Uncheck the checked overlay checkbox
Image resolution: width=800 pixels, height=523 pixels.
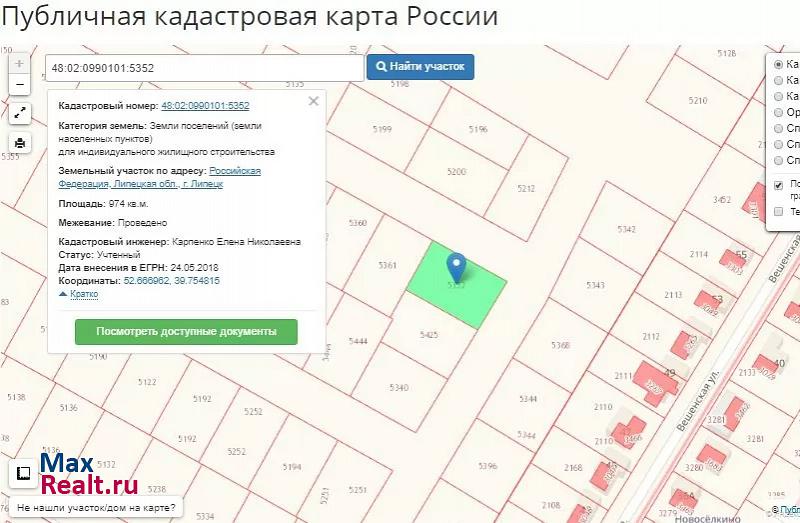point(779,185)
